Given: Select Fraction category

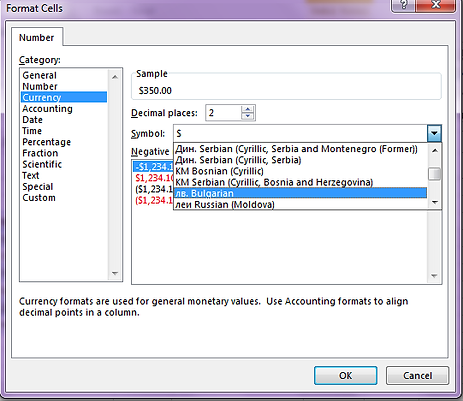Looking at the screenshot, I should pos(64,153).
